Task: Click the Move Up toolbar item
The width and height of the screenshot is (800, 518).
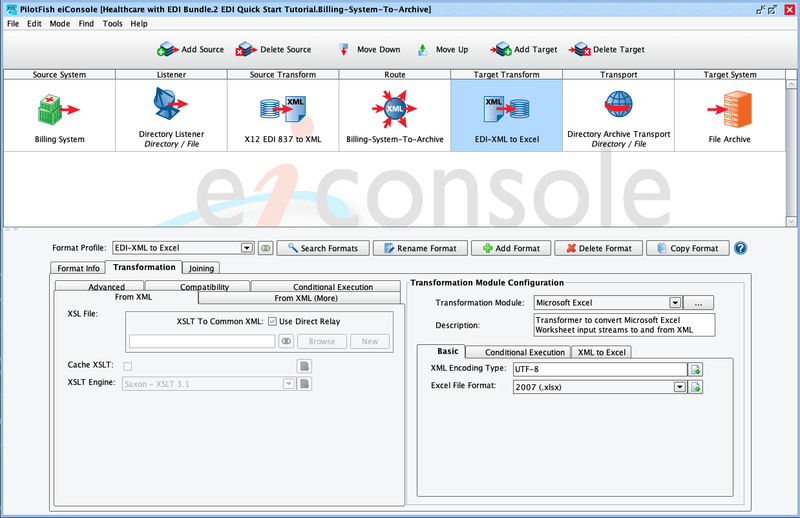Action: [x=443, y=50]
